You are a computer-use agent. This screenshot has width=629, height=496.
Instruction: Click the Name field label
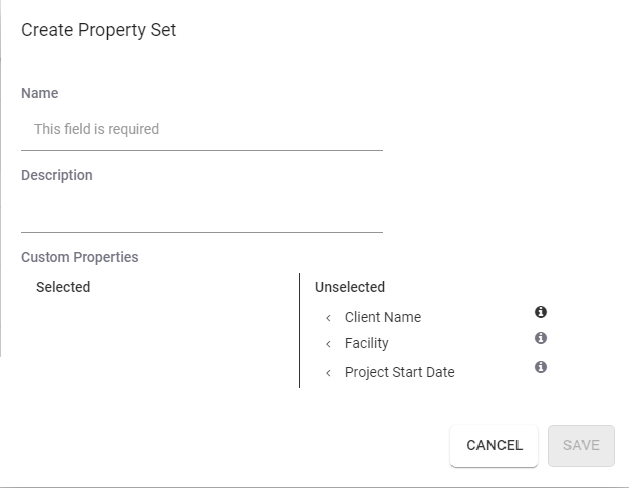pos(39,93)
